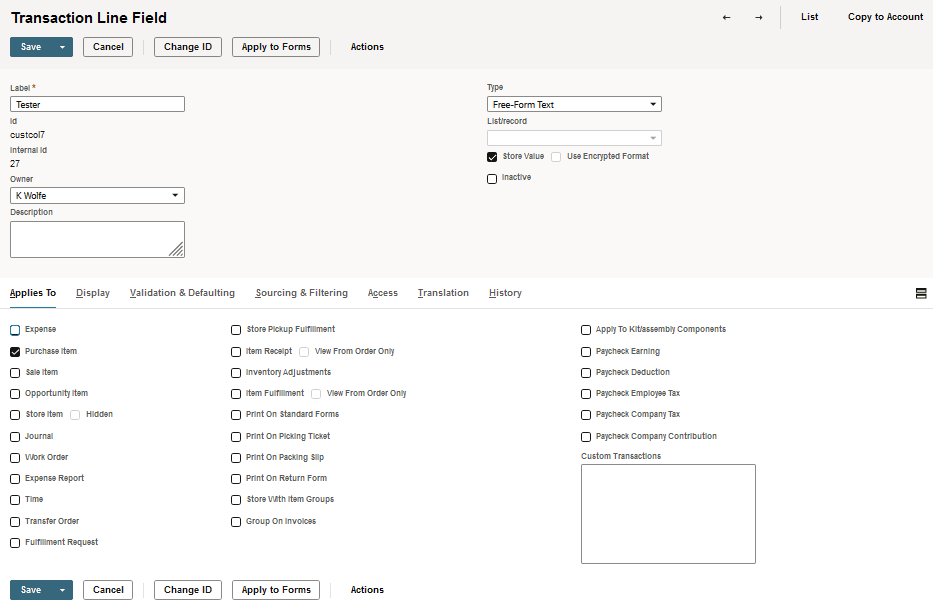Image resolution: width=933 pixels, height=610 pixels.
Task: Check the Expense Report checkbox
Action: tap(15, 479)
